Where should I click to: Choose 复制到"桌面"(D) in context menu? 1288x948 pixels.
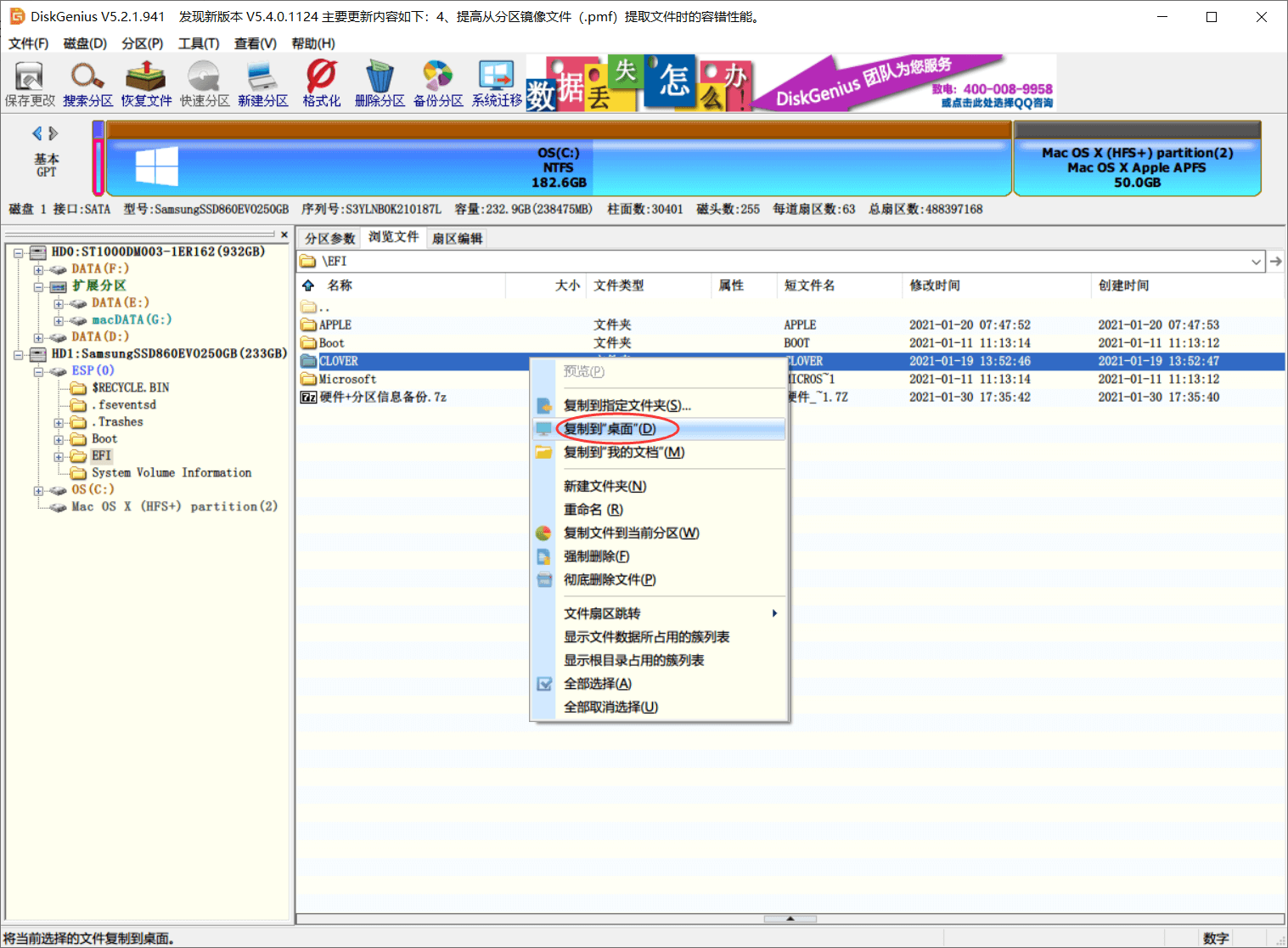(659, 429)
